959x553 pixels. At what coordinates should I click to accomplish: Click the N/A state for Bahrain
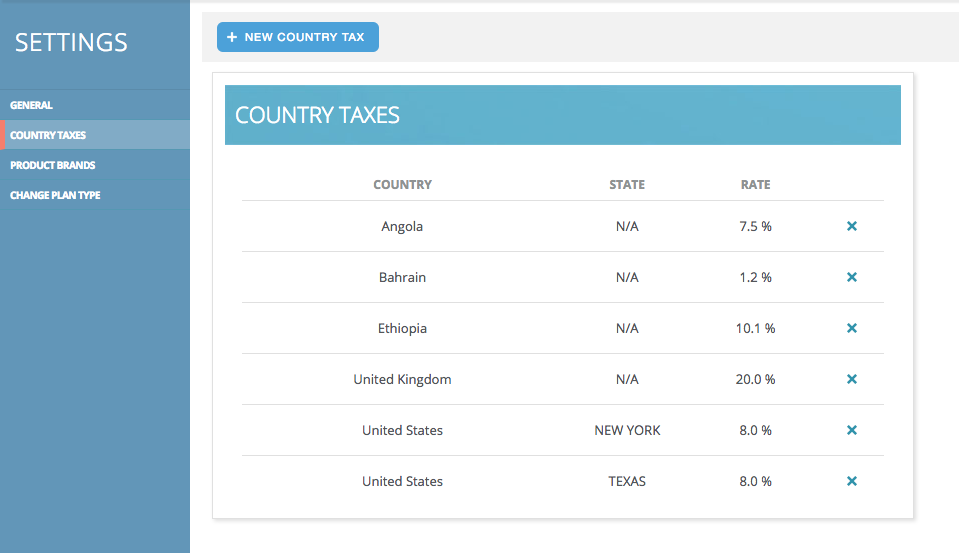627,277
